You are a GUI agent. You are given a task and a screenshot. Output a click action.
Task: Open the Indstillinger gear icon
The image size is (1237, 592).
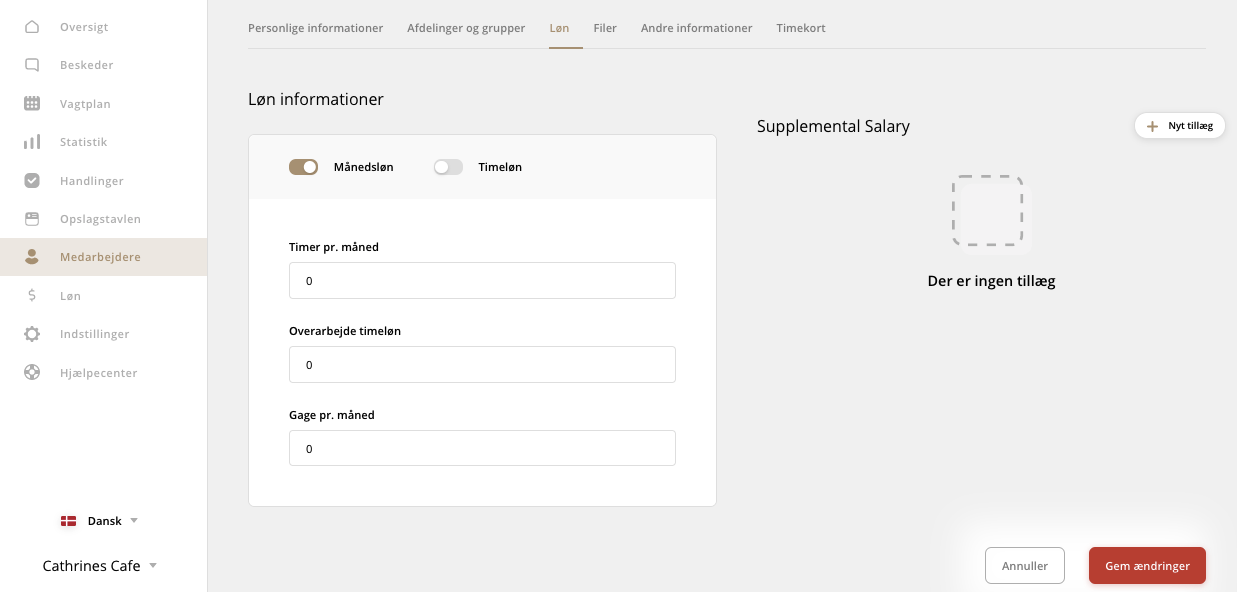click(x=32, y=334)
